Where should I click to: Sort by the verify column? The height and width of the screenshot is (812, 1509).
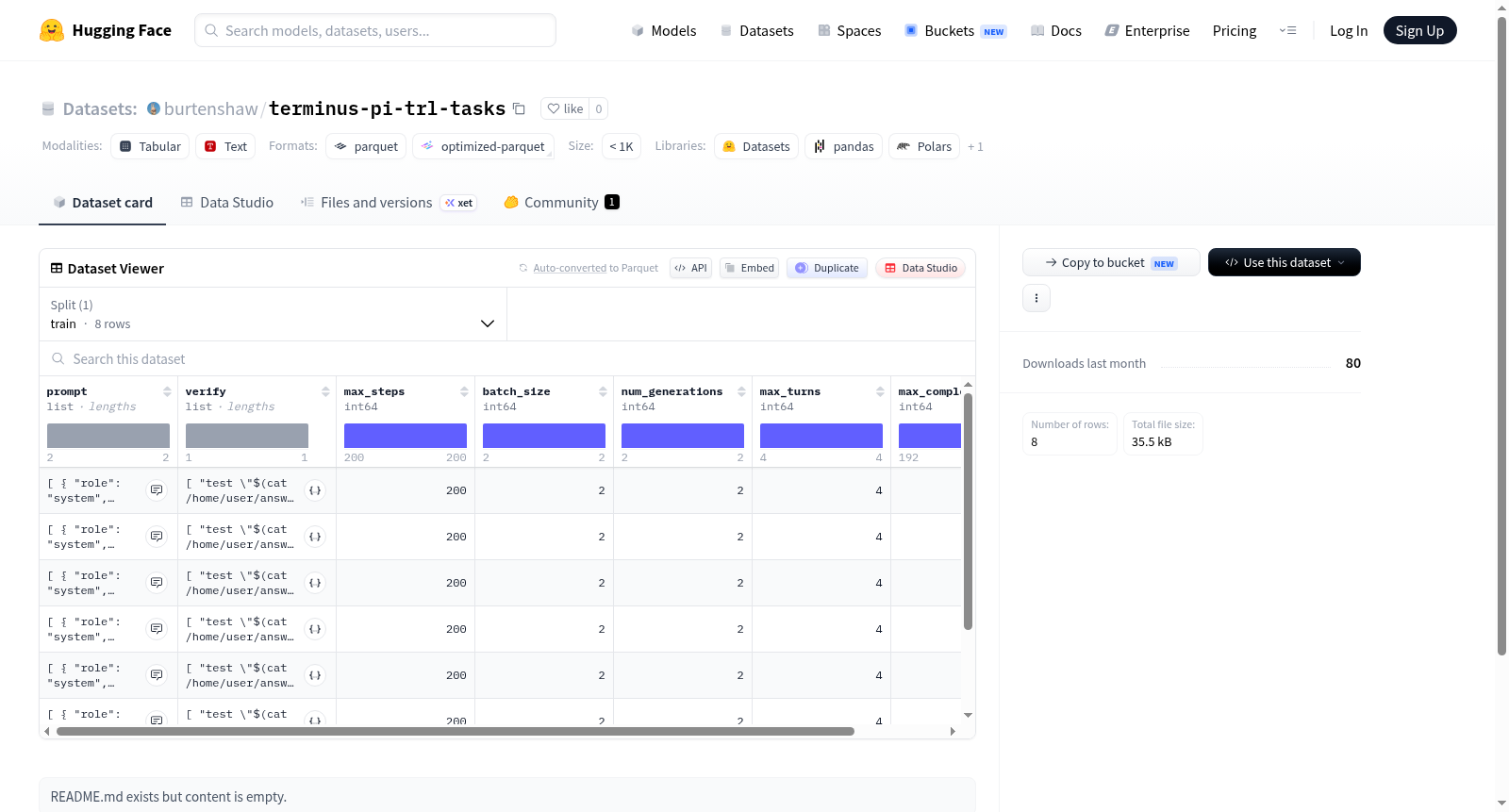point(325,391)
